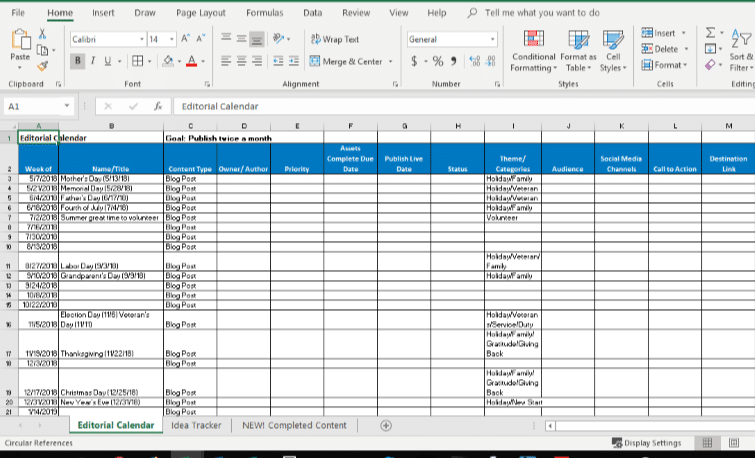Open the Page Layout ribbon tab
Screen dimensions: 755x458
(200, 13)
